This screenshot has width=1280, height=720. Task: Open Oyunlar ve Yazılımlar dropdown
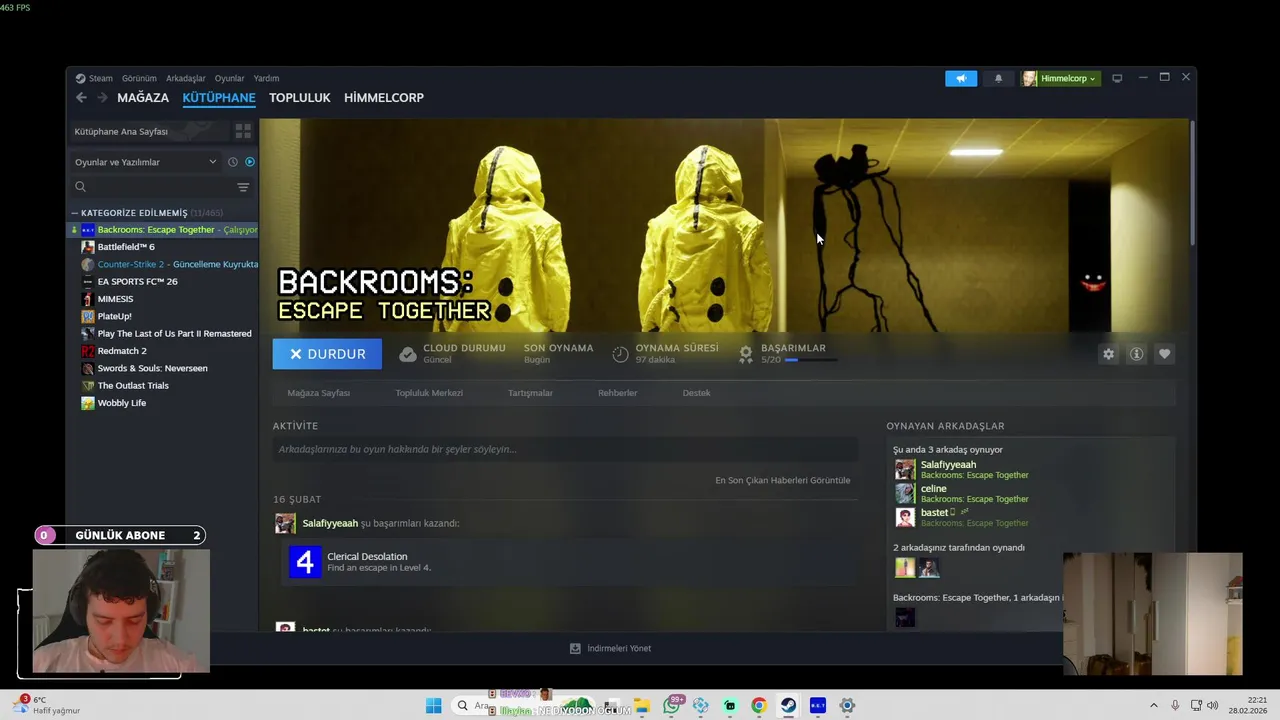145,162
